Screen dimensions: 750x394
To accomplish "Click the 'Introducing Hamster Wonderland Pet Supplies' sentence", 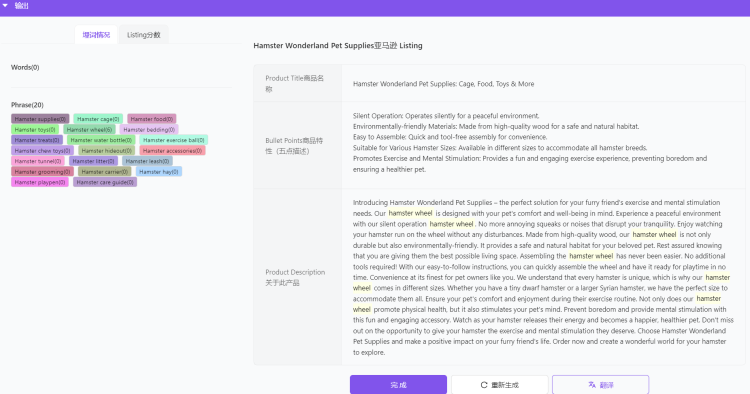I will coord(536,208).
